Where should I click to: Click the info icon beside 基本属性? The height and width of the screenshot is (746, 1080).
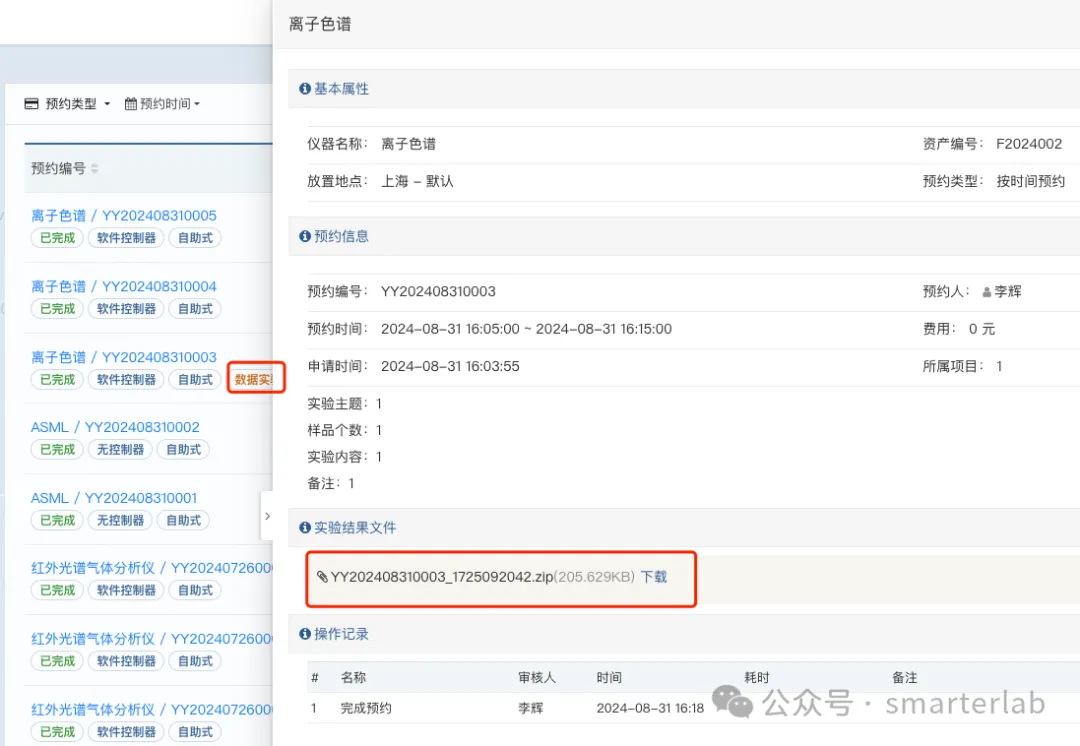point(304,89)
